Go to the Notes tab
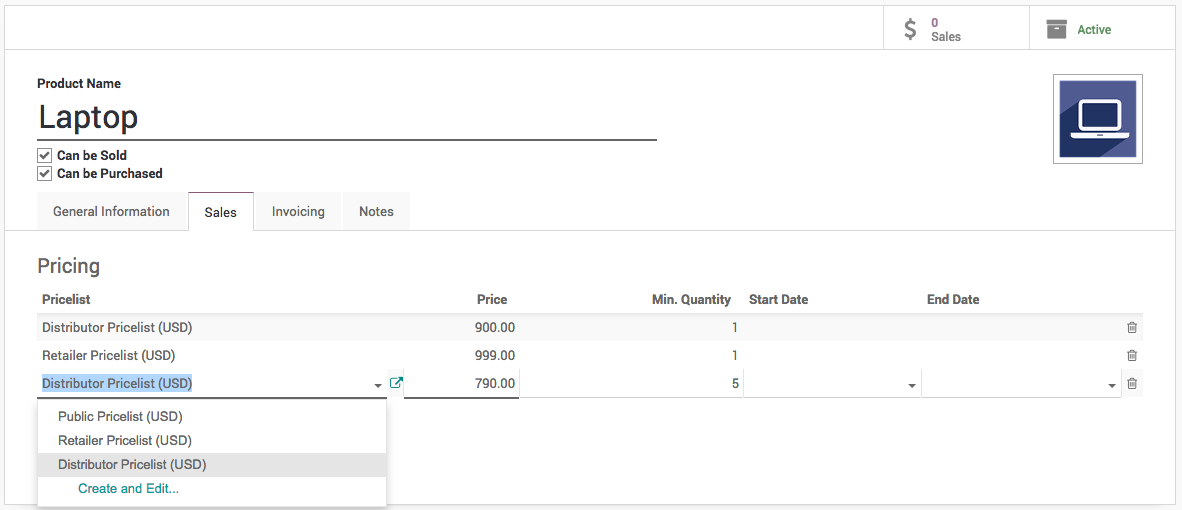 tap(376, 212)
